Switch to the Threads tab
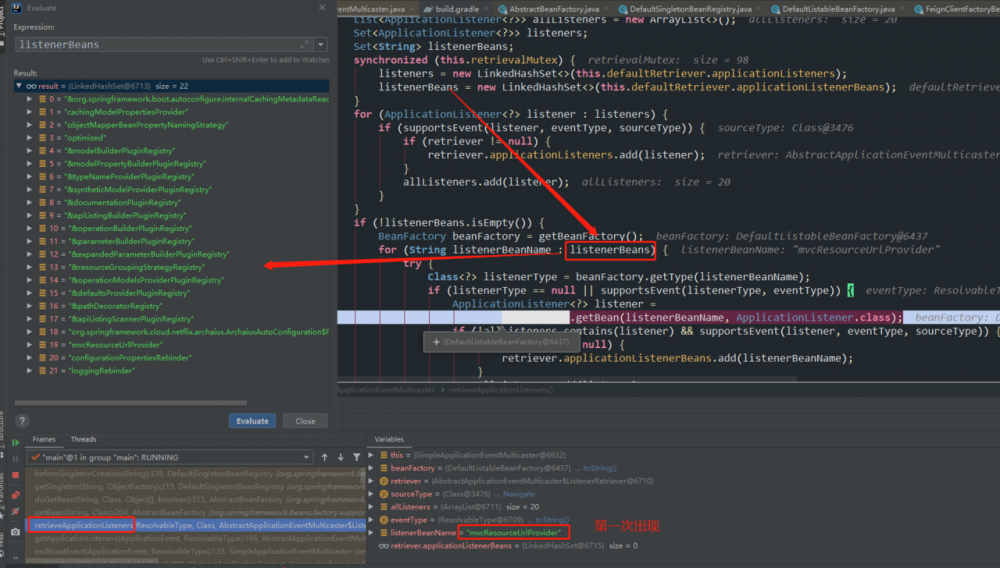The width and height of the screenshot is (1000, 568). click(x=83, y=440)
